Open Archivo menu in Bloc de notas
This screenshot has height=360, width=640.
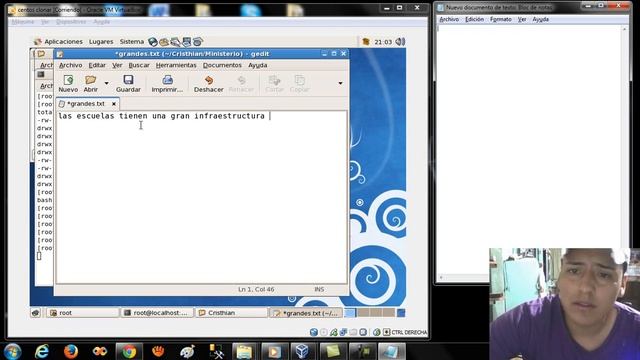pyautogui.click(x=449, y=19)
